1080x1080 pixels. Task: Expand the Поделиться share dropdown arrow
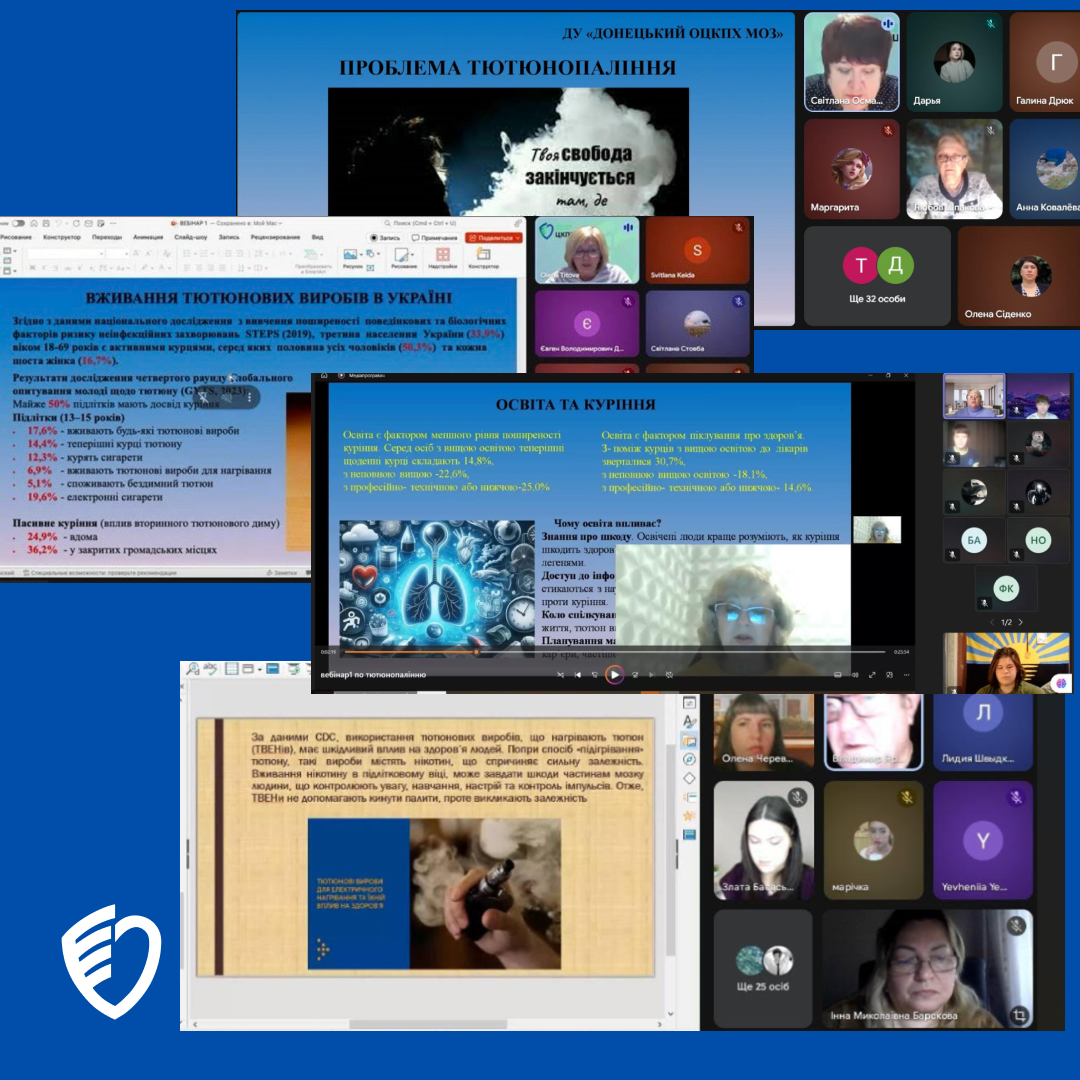point(517,237)
